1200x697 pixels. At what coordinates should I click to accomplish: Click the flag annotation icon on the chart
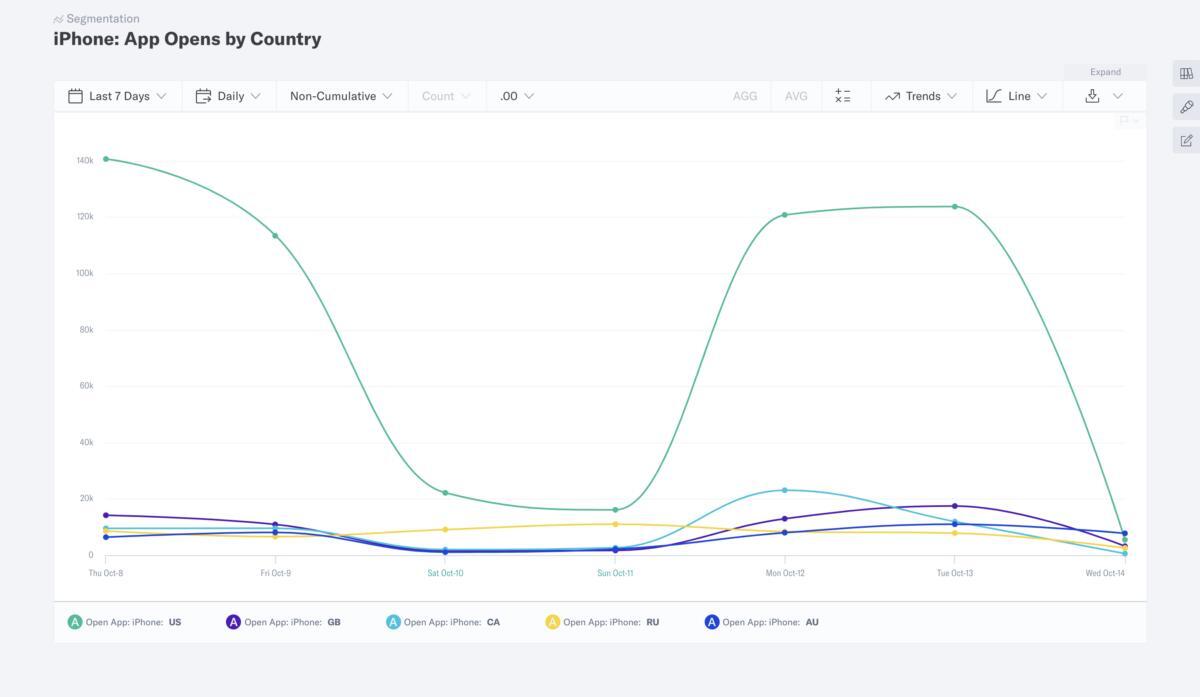[x=1124, y=120]
